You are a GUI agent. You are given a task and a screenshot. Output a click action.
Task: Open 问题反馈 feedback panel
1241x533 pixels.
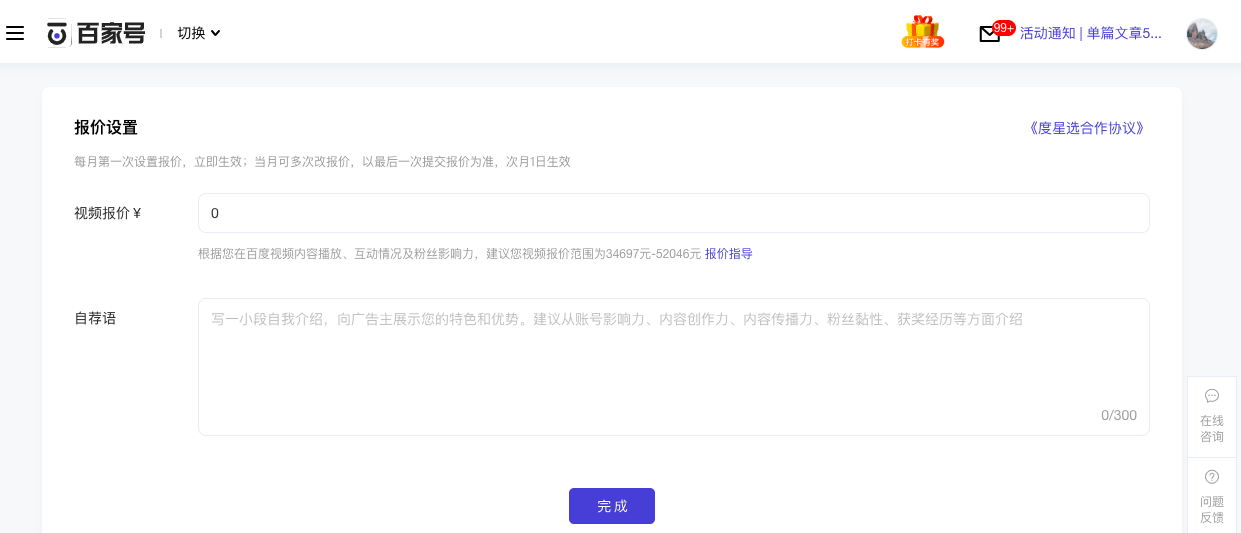(x=1212, y=496)
